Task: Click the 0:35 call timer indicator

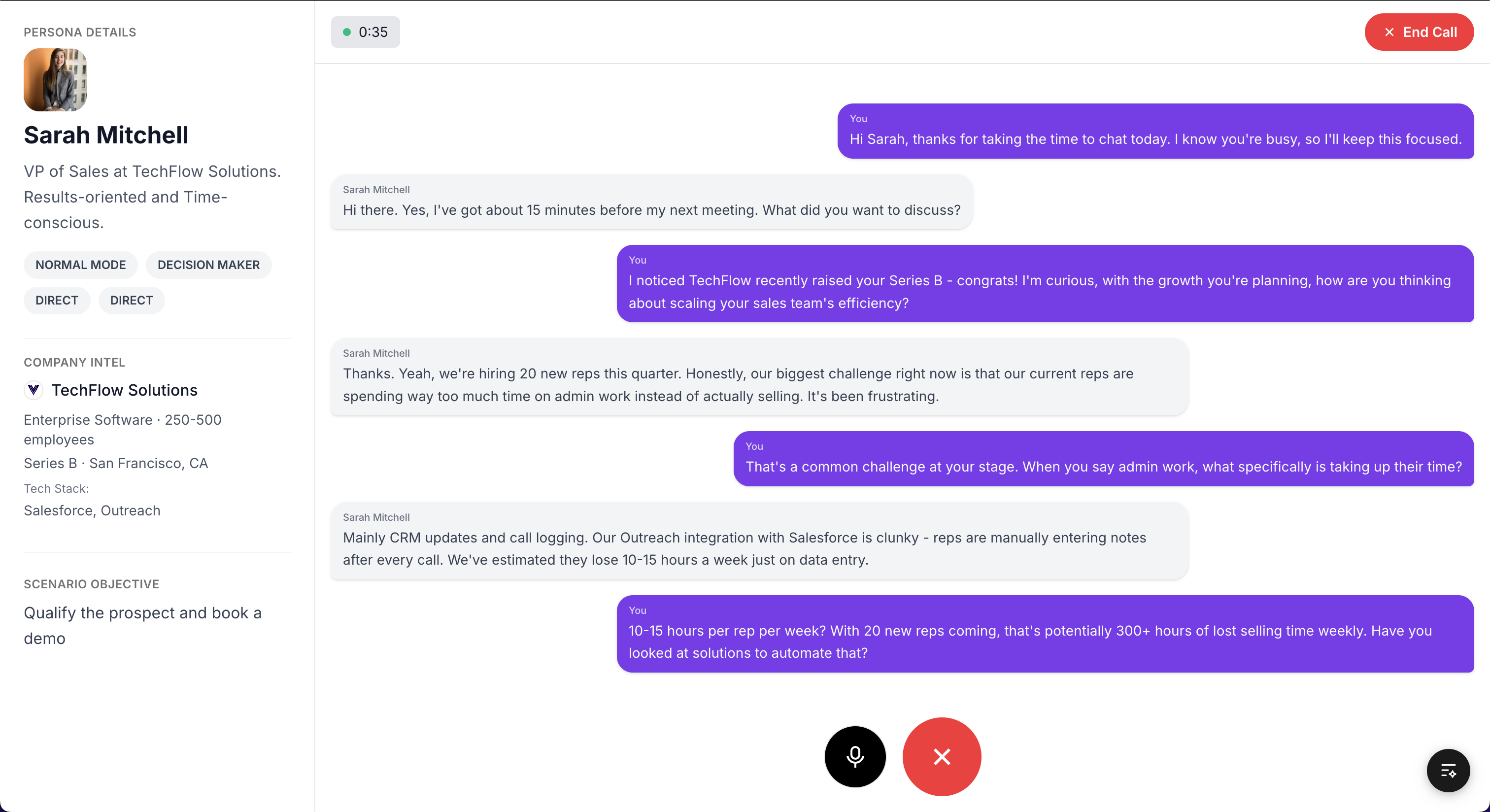Action: pos(365,32)
